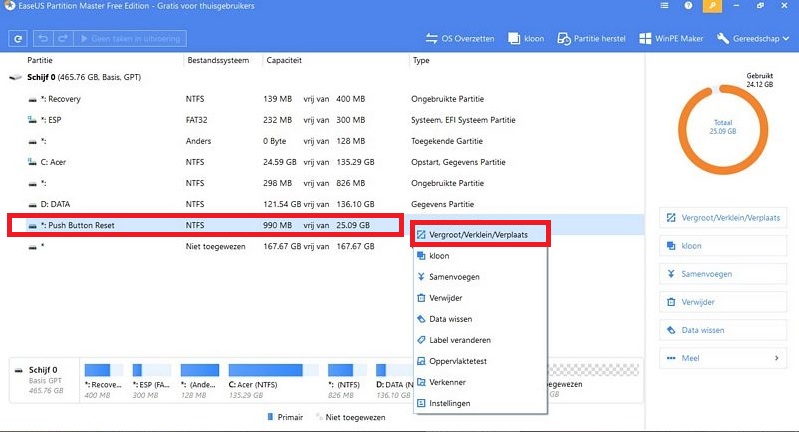The width and height of the screenshot is (799, 432).
Task: Select the D: DATA partition row
Action: tap(324, 204)
